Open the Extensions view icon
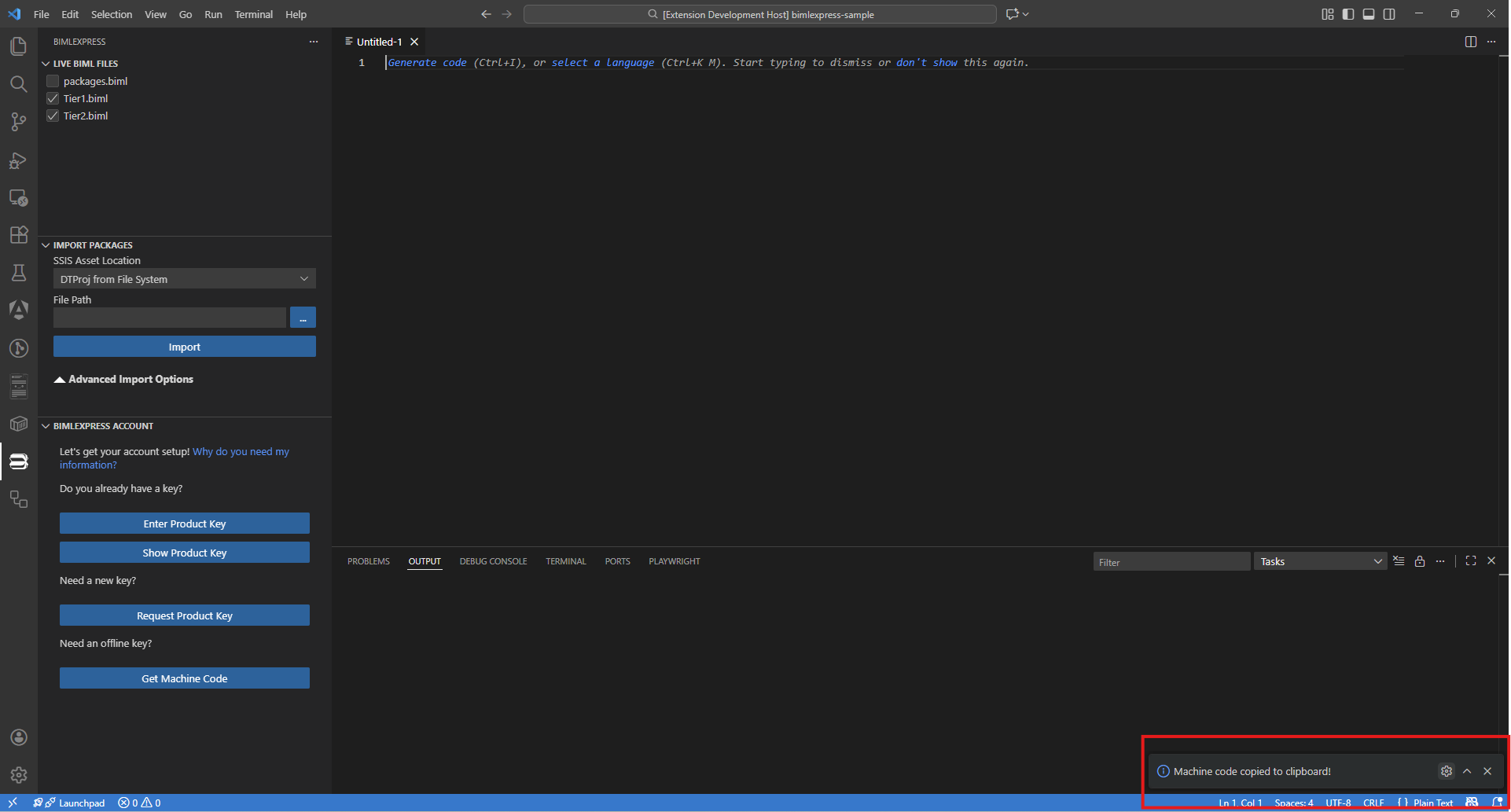The width and height of the screenshot is (1511, 812). point(18,235)
